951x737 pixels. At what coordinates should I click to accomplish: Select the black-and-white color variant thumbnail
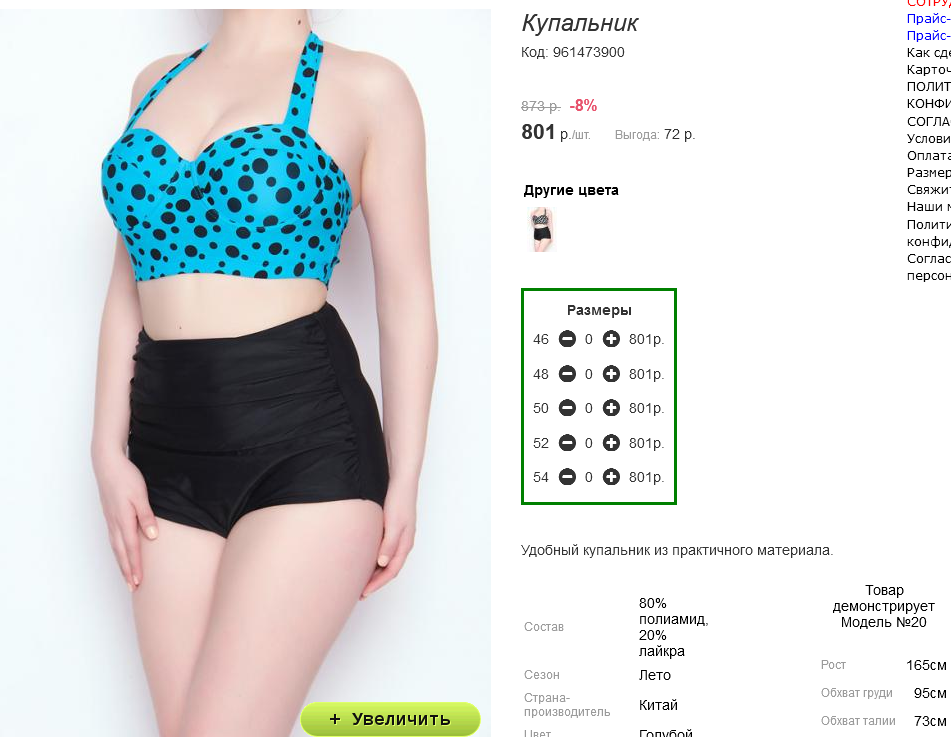(542, 229)
